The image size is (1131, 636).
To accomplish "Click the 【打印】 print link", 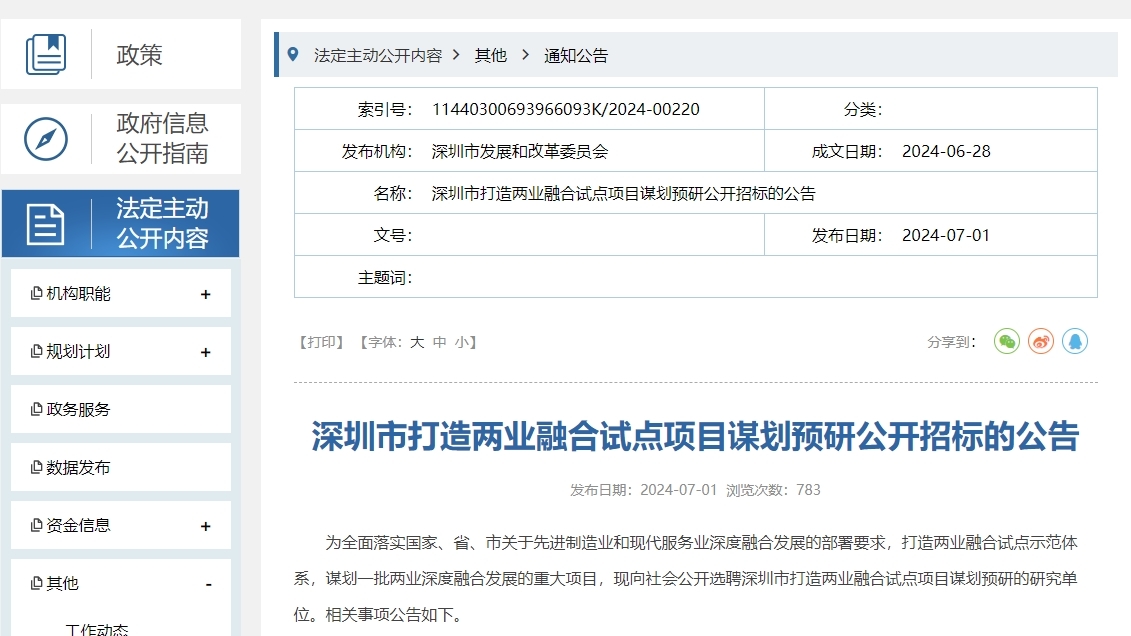I will click(x=320, y=342).
